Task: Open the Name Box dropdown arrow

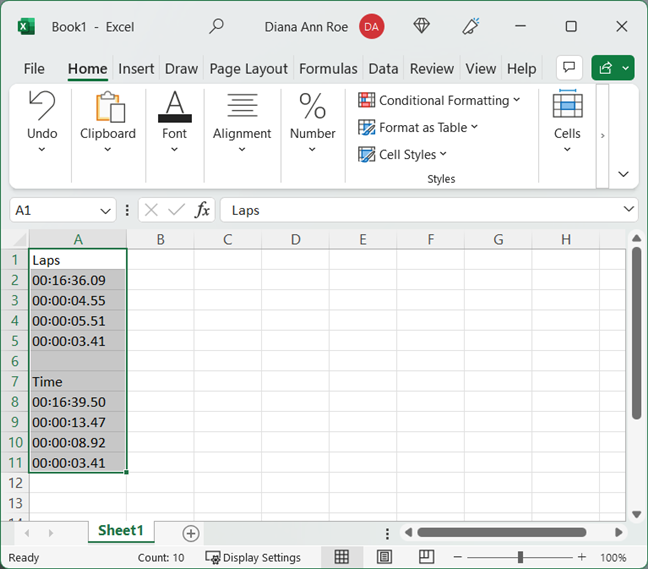Action: (x=106, y=211)
